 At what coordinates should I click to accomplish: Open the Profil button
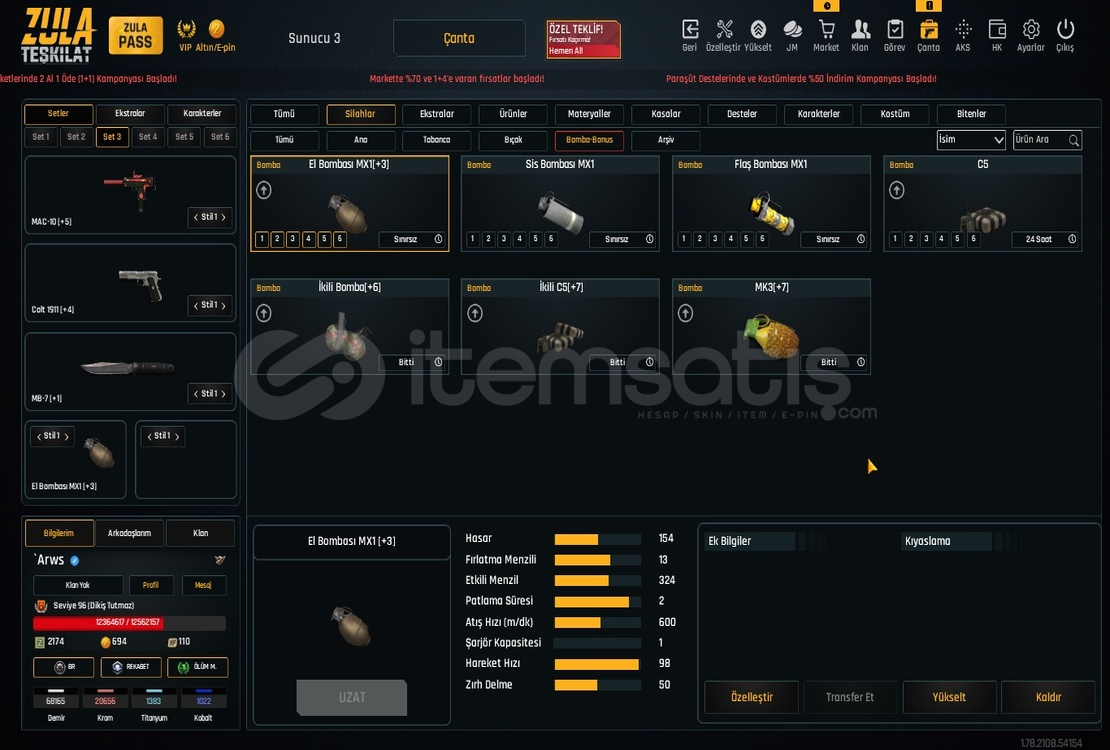point(151,585)
